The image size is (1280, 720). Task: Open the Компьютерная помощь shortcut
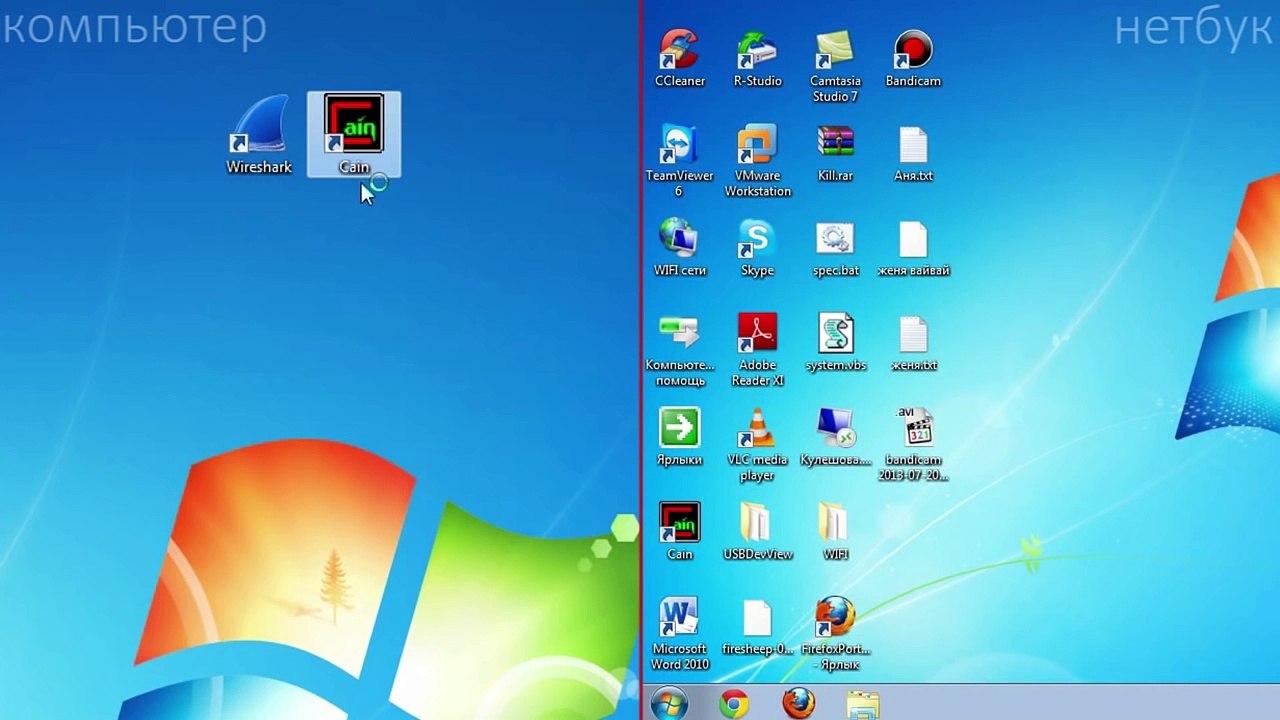tap(680, 350)
